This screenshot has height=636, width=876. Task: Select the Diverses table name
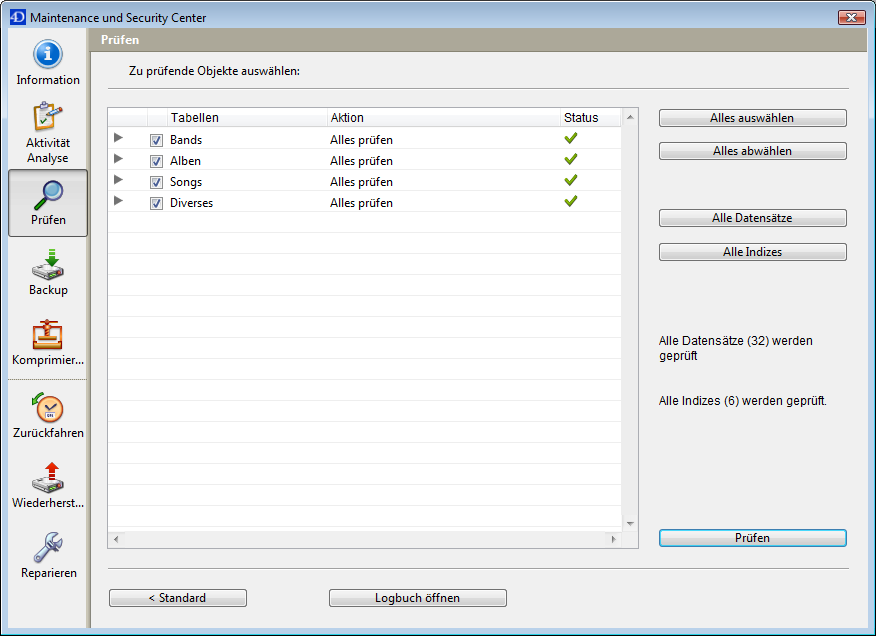(192, 203)
